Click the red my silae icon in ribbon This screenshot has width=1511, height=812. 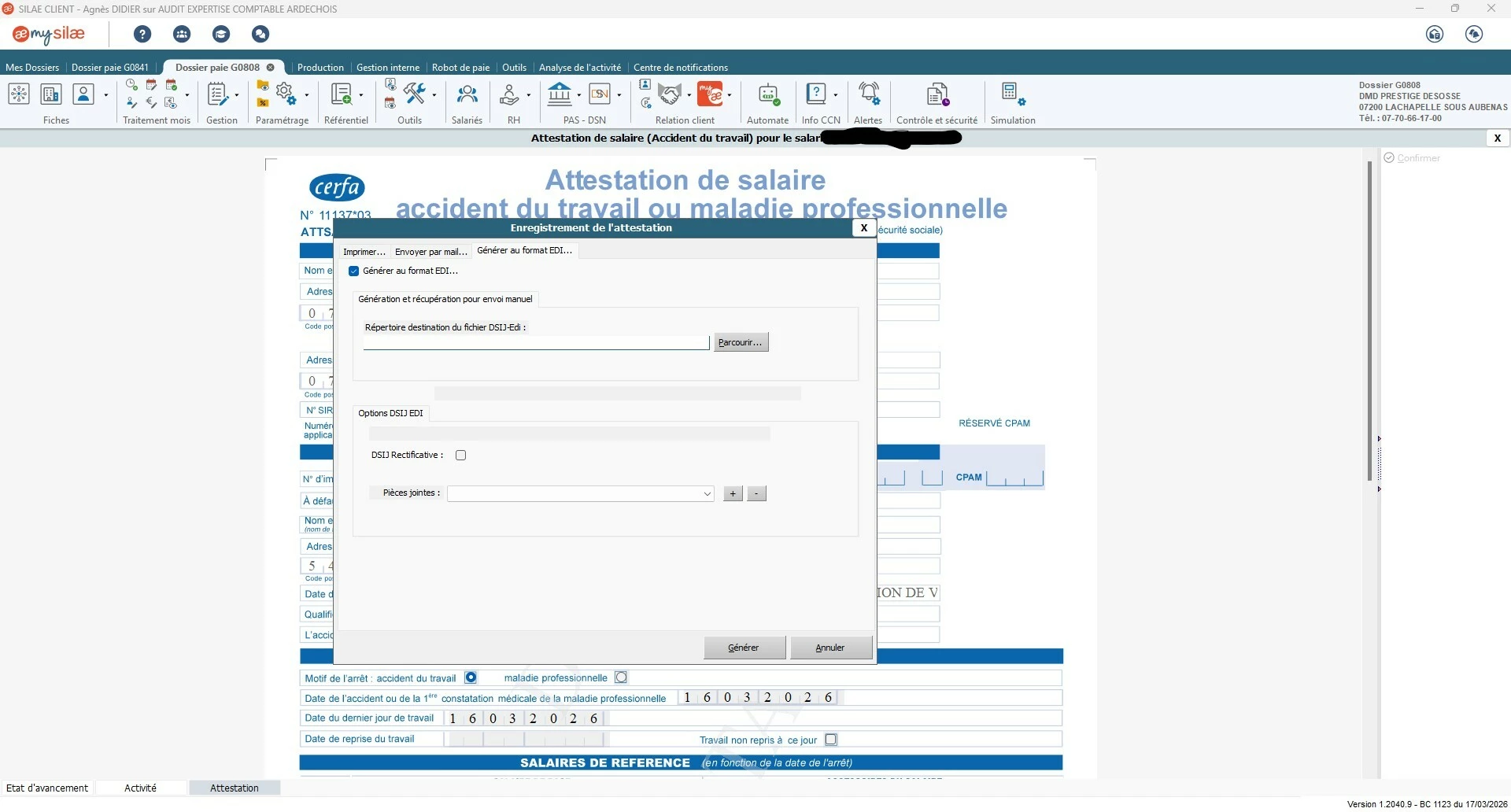pyautogui.click(x=710, y=94)
